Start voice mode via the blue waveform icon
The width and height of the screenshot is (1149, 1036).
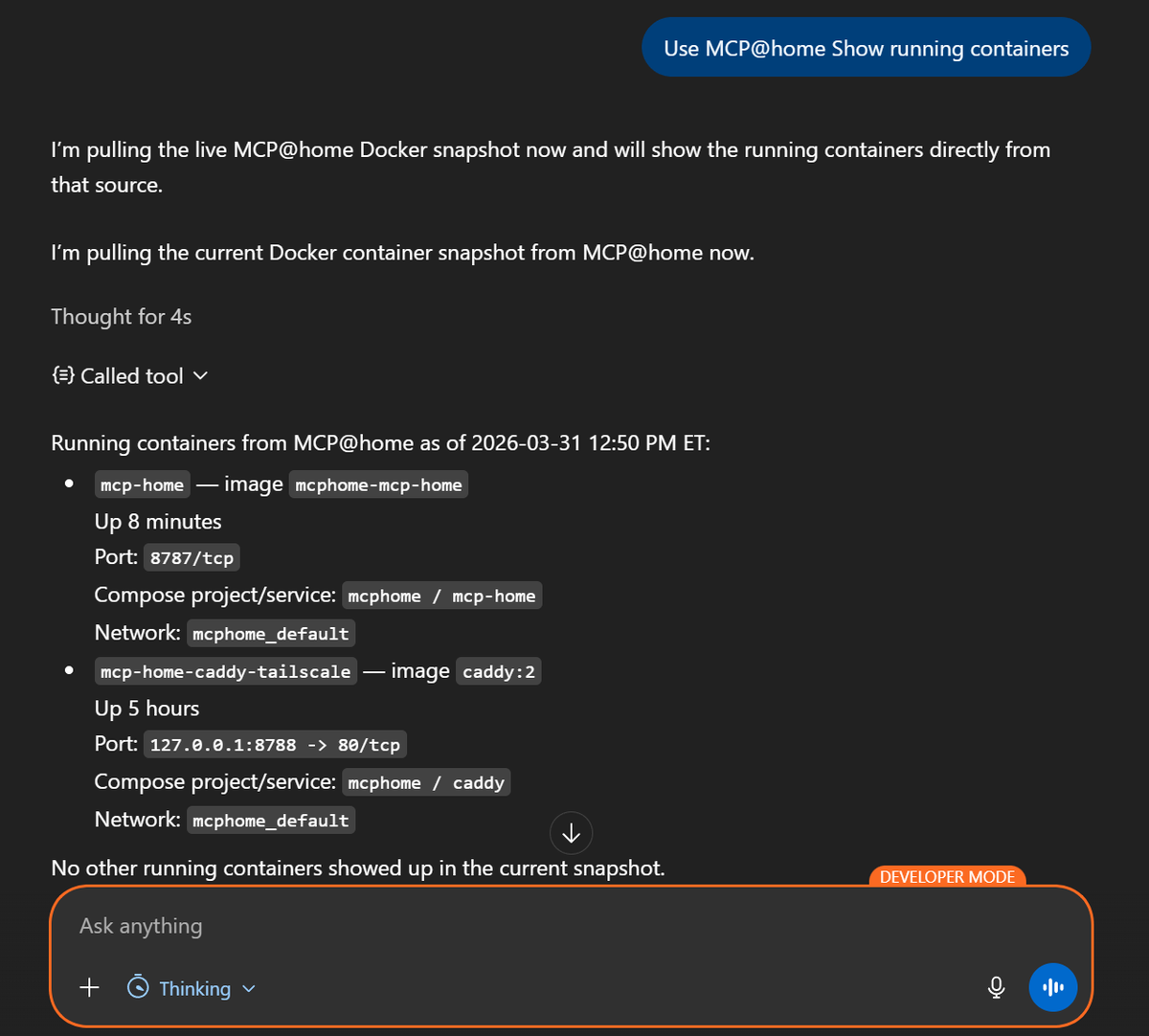pos(1053,987)
